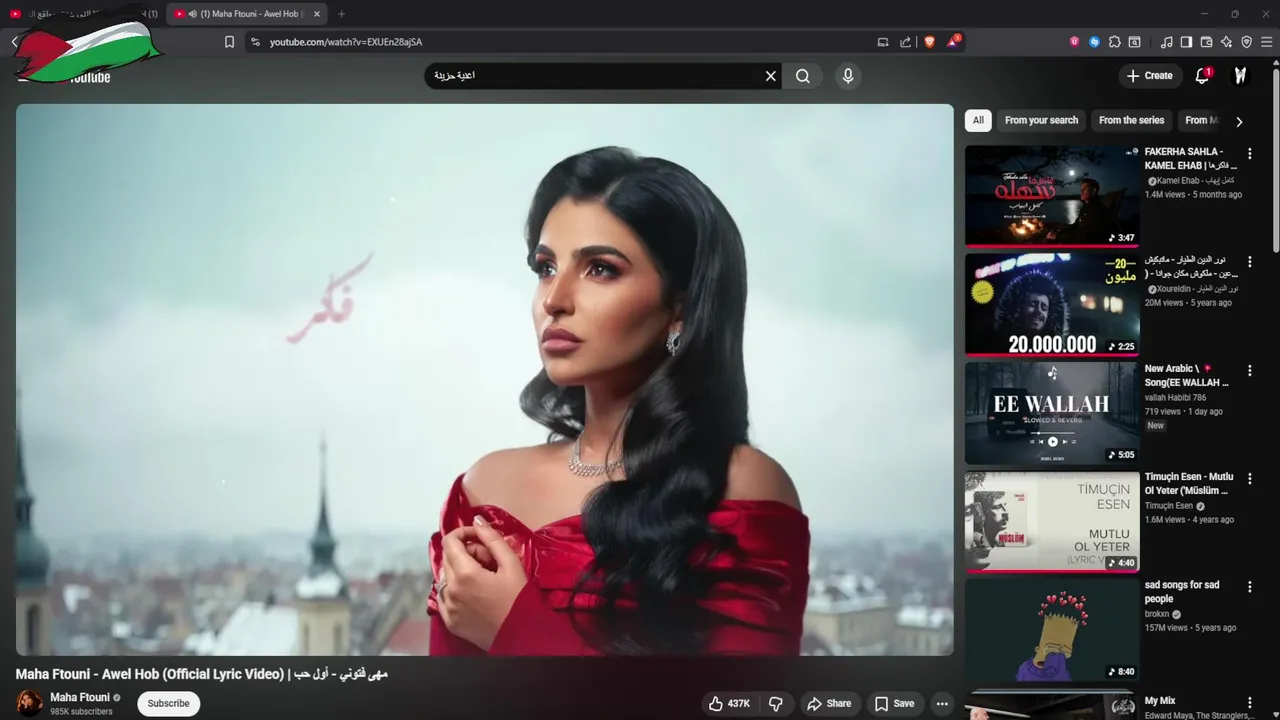Select the All filter chip

978,120
